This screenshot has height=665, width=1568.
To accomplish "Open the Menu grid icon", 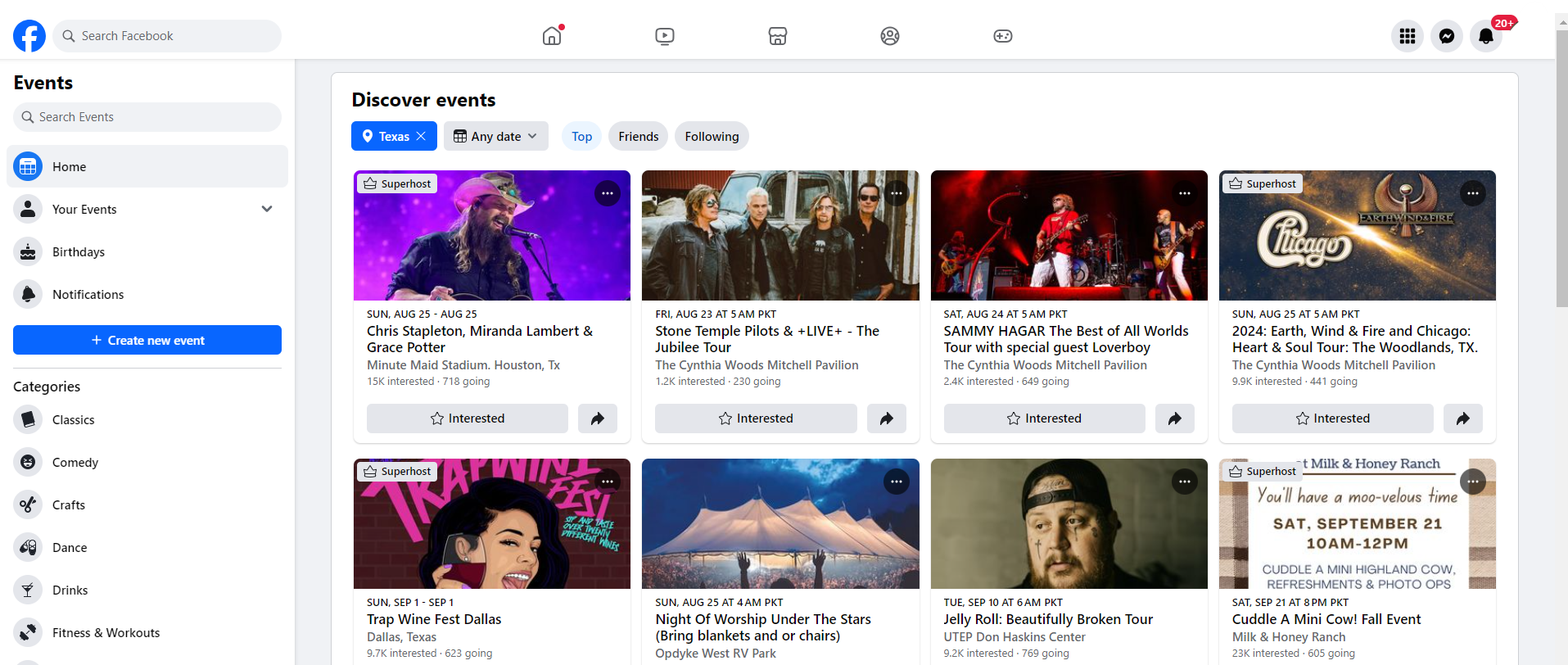I will coord(1408,36).
